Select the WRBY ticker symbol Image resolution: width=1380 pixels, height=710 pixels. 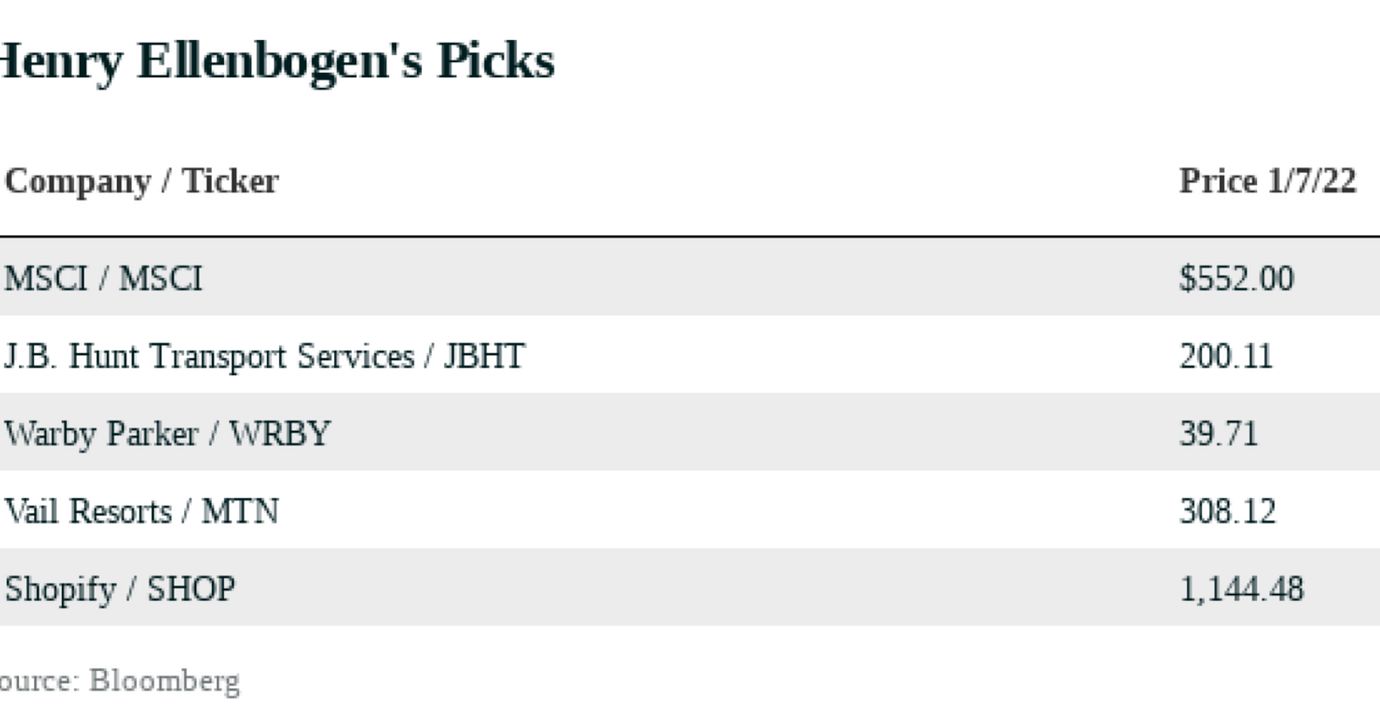279,434
